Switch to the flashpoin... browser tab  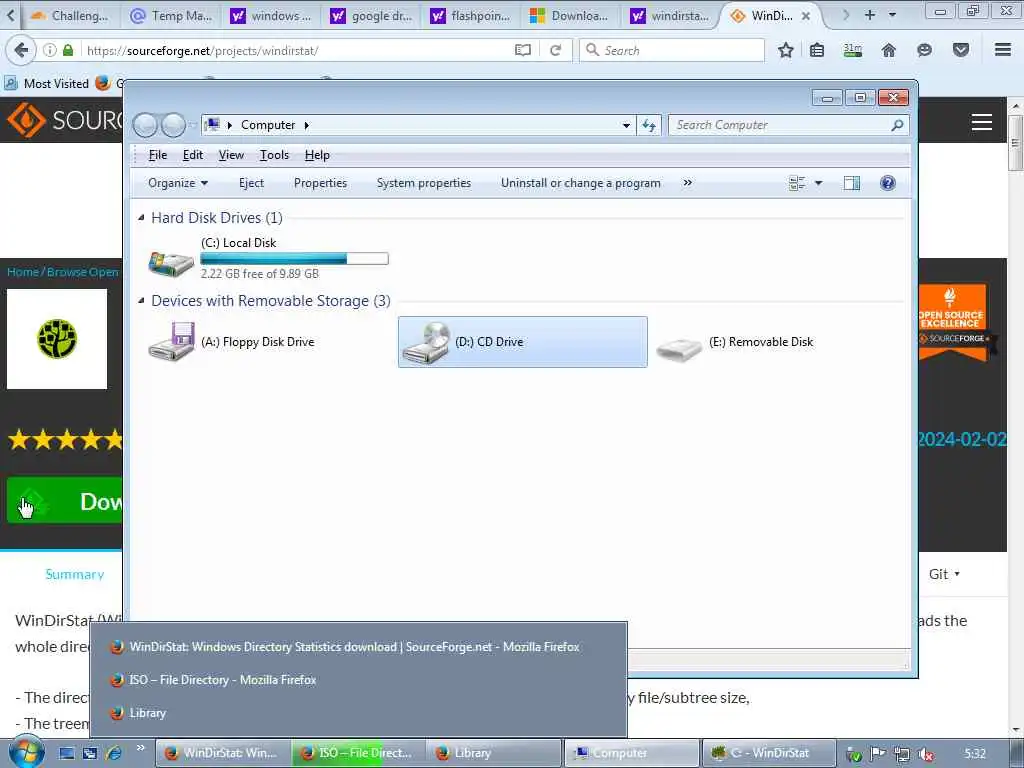470,16
